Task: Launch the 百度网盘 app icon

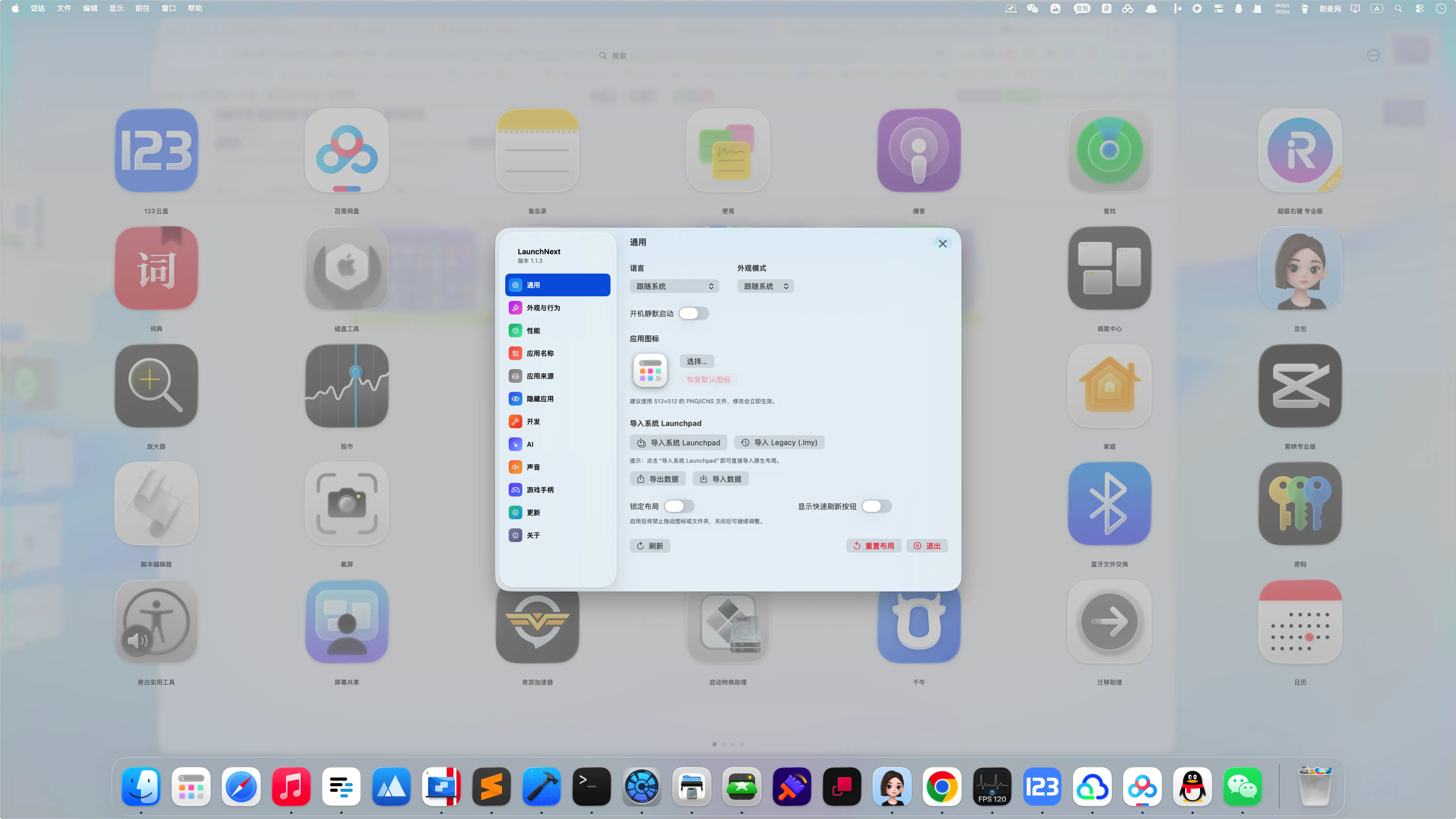Action: 347,151
